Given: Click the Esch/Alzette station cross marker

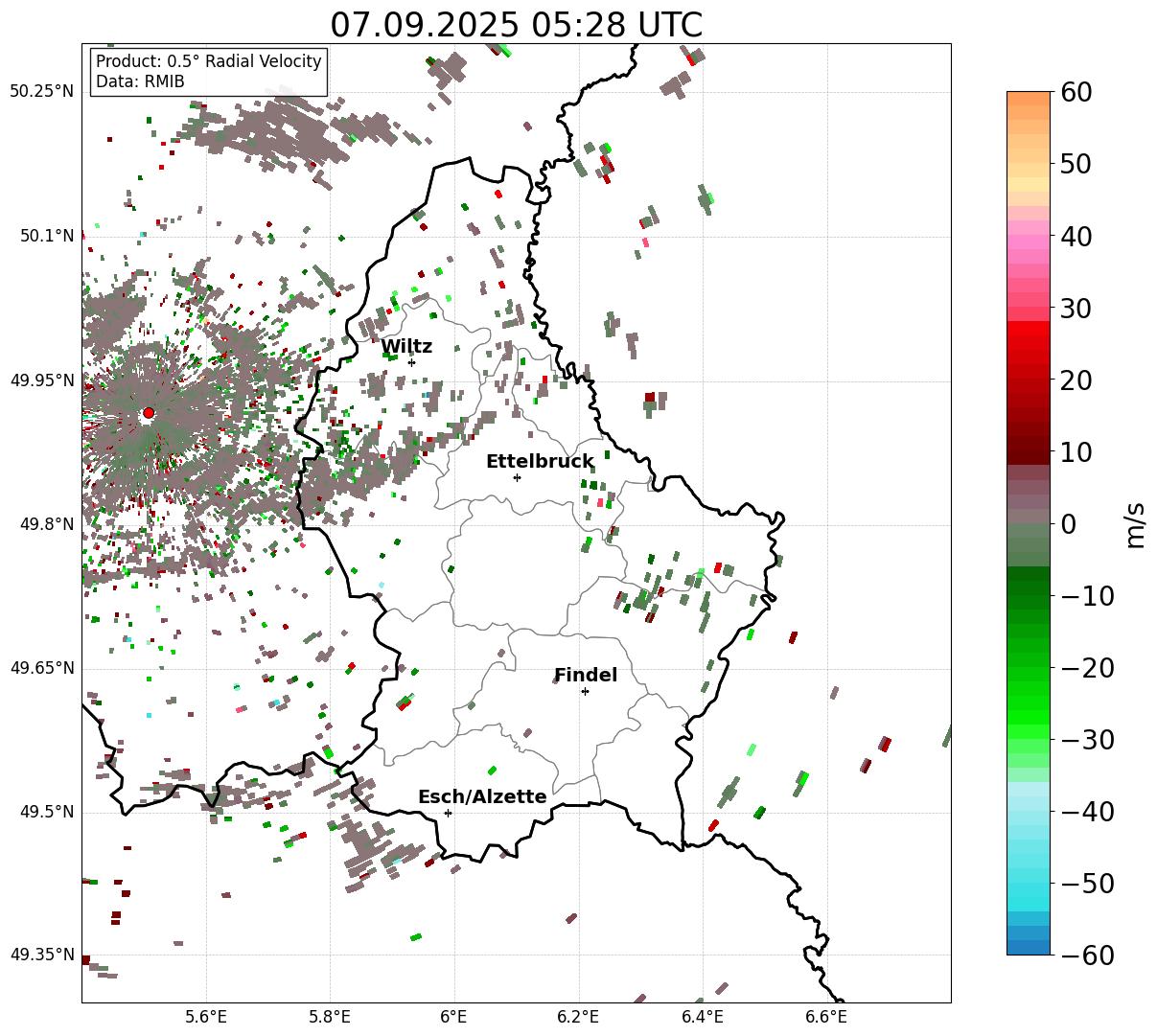Looking at the screenshot, I should pos(448,813).
